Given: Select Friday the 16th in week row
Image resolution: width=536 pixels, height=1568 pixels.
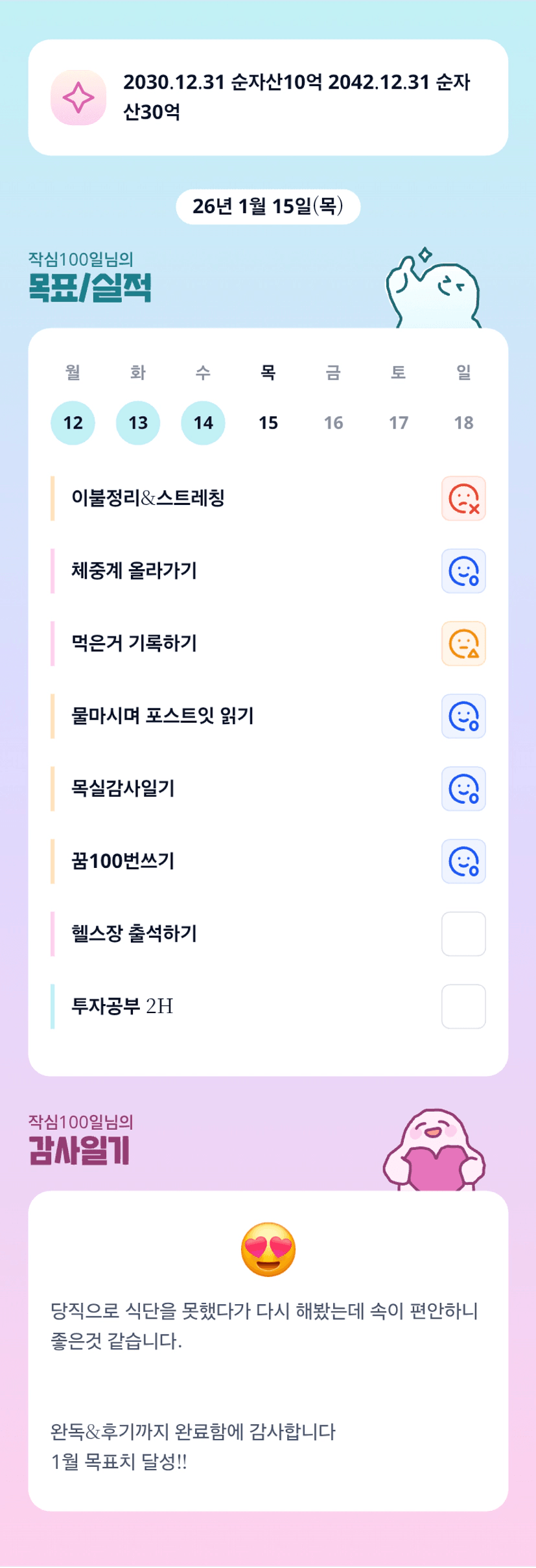Looking at the screenshot, I should 333,423.
